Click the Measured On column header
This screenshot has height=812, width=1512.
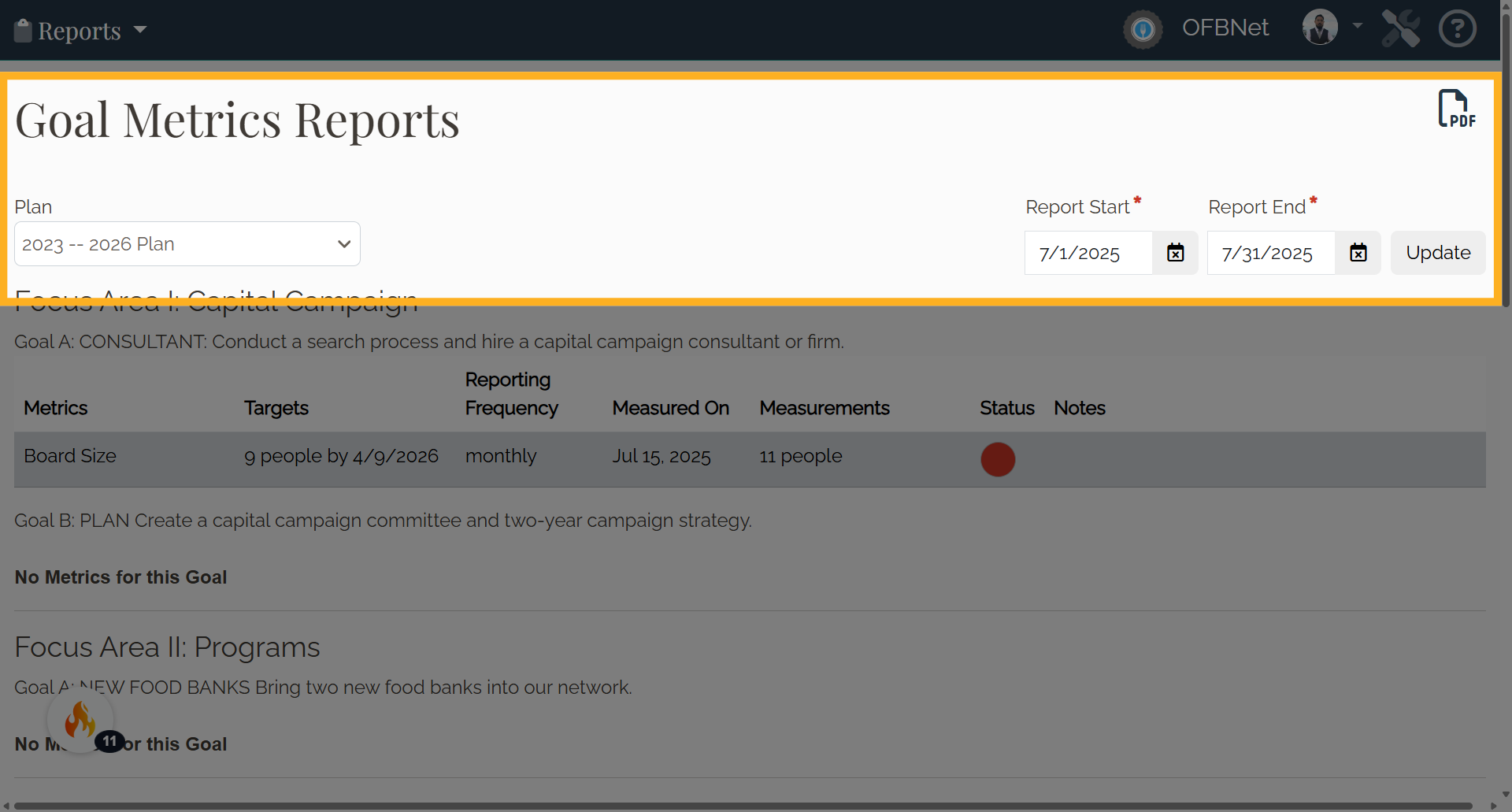click(x=671, y=408)
